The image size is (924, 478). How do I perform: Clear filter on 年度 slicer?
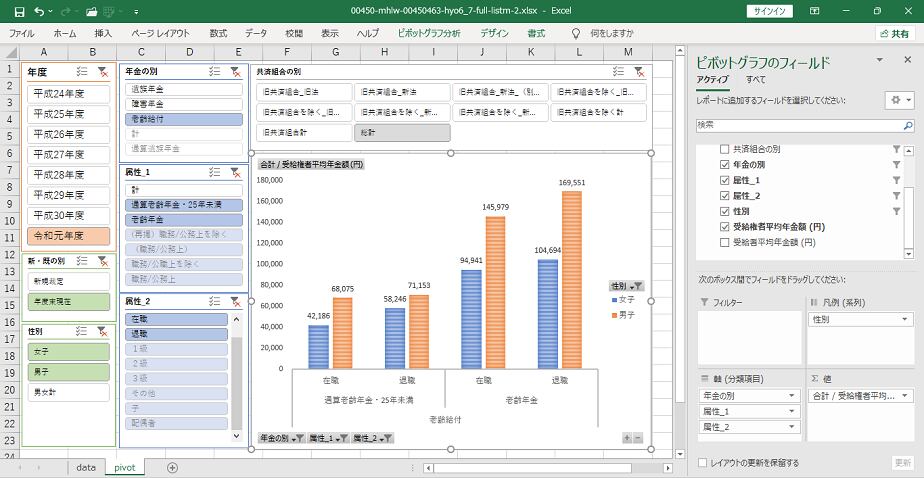[103, 72]
